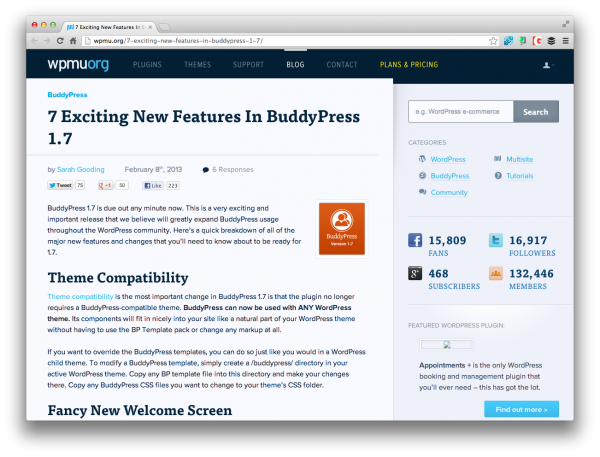
Task: Click the browser back arrow
Action: click(x=34, y=41)
